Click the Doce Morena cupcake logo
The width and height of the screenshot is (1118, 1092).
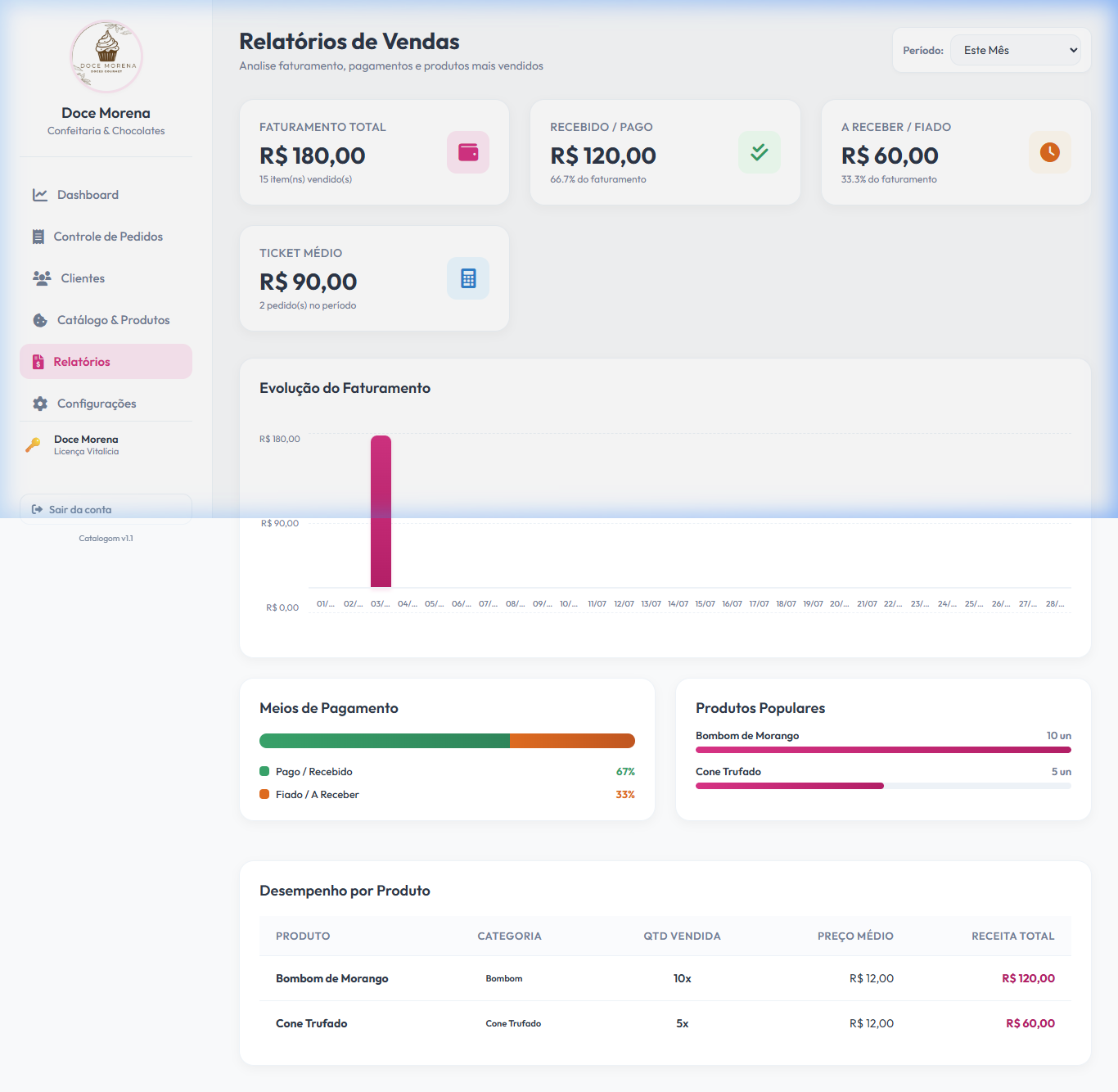point(106,56)
